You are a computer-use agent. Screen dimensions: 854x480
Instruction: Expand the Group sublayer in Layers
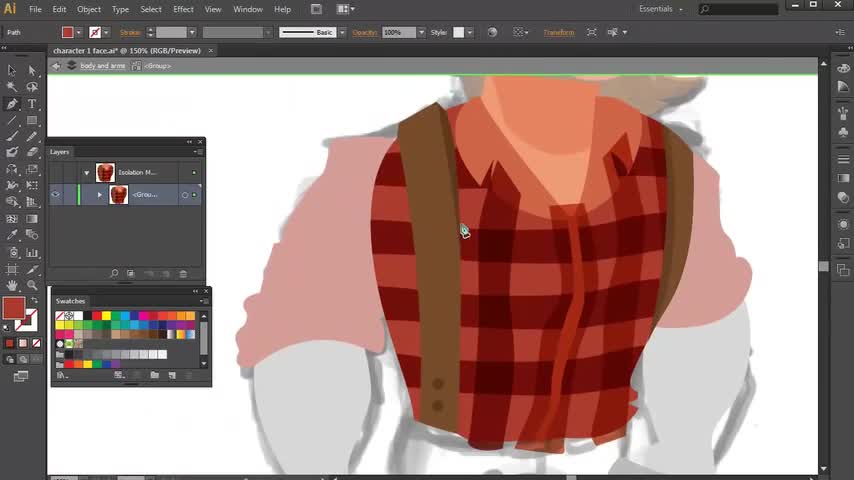click(99, 195)
